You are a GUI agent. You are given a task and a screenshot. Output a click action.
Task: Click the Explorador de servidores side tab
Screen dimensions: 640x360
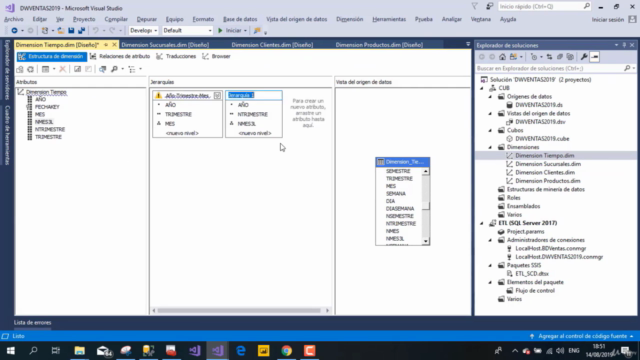pos(7,69)
